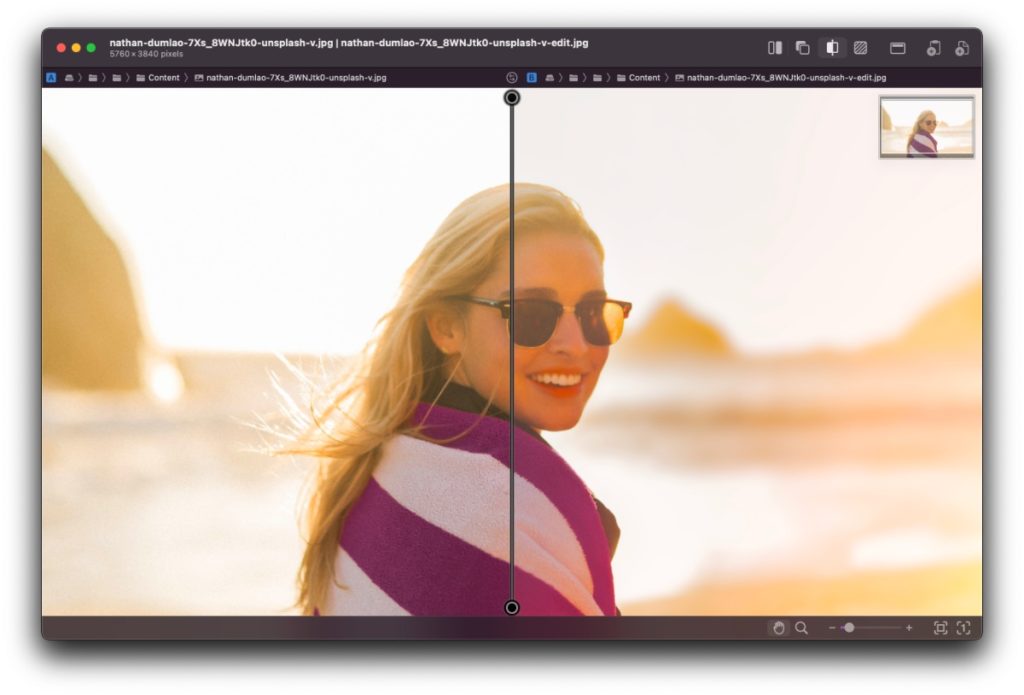Open Content folder in left path bar
The width and height of the screenshot is (1024, 695).
coord(163,77)
